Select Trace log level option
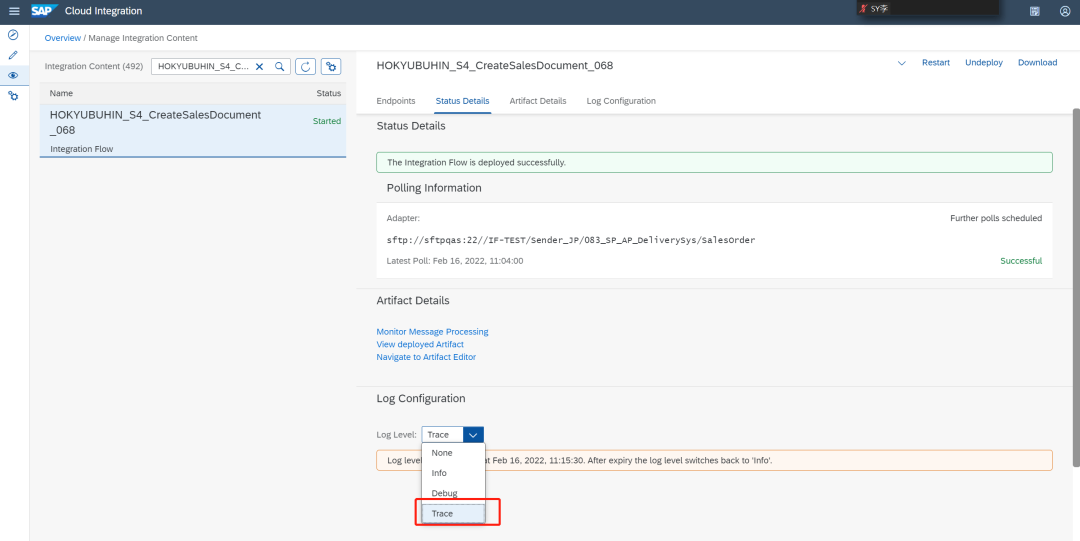This screenshot has height=541, width=1080. pyautogui.click(x=453, y=513)
